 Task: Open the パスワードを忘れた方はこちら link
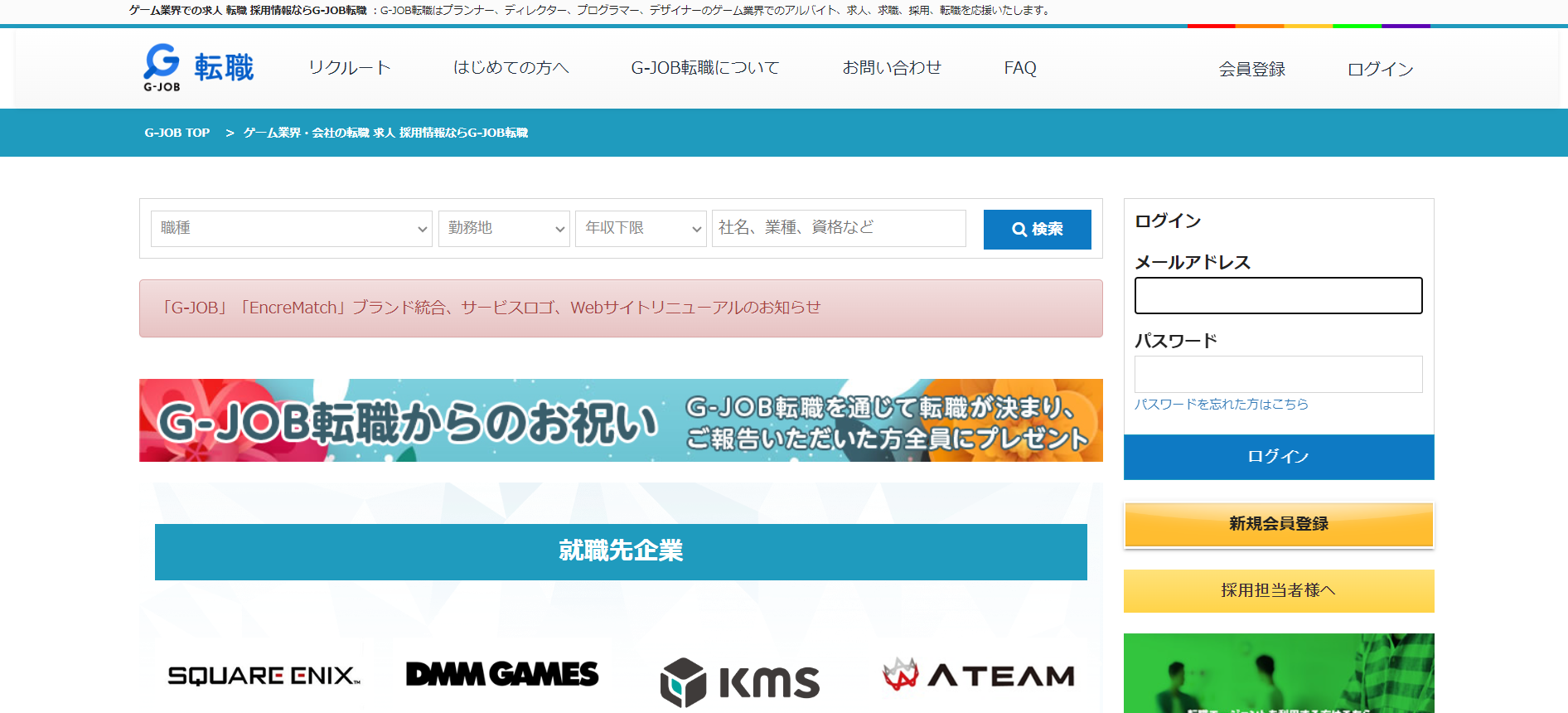point(1221,405)
